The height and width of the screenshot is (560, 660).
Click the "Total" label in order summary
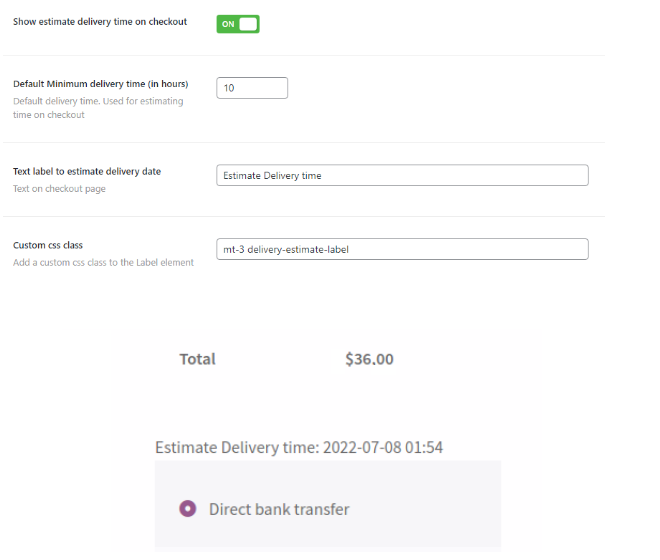point(197,359)
